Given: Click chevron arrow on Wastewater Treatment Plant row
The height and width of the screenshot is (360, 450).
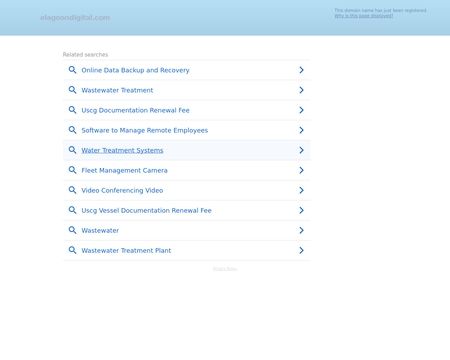Looking at the screenshot, I should point(301,250).
